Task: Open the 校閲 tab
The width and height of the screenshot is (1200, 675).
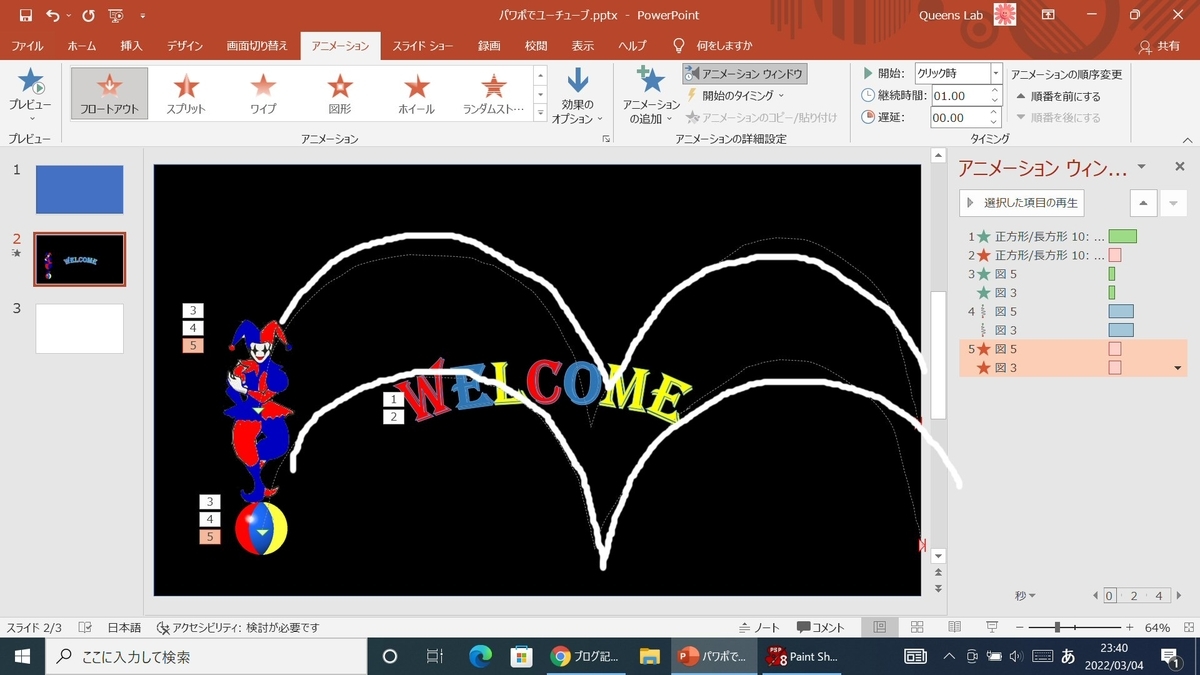Action: (536, 46)
